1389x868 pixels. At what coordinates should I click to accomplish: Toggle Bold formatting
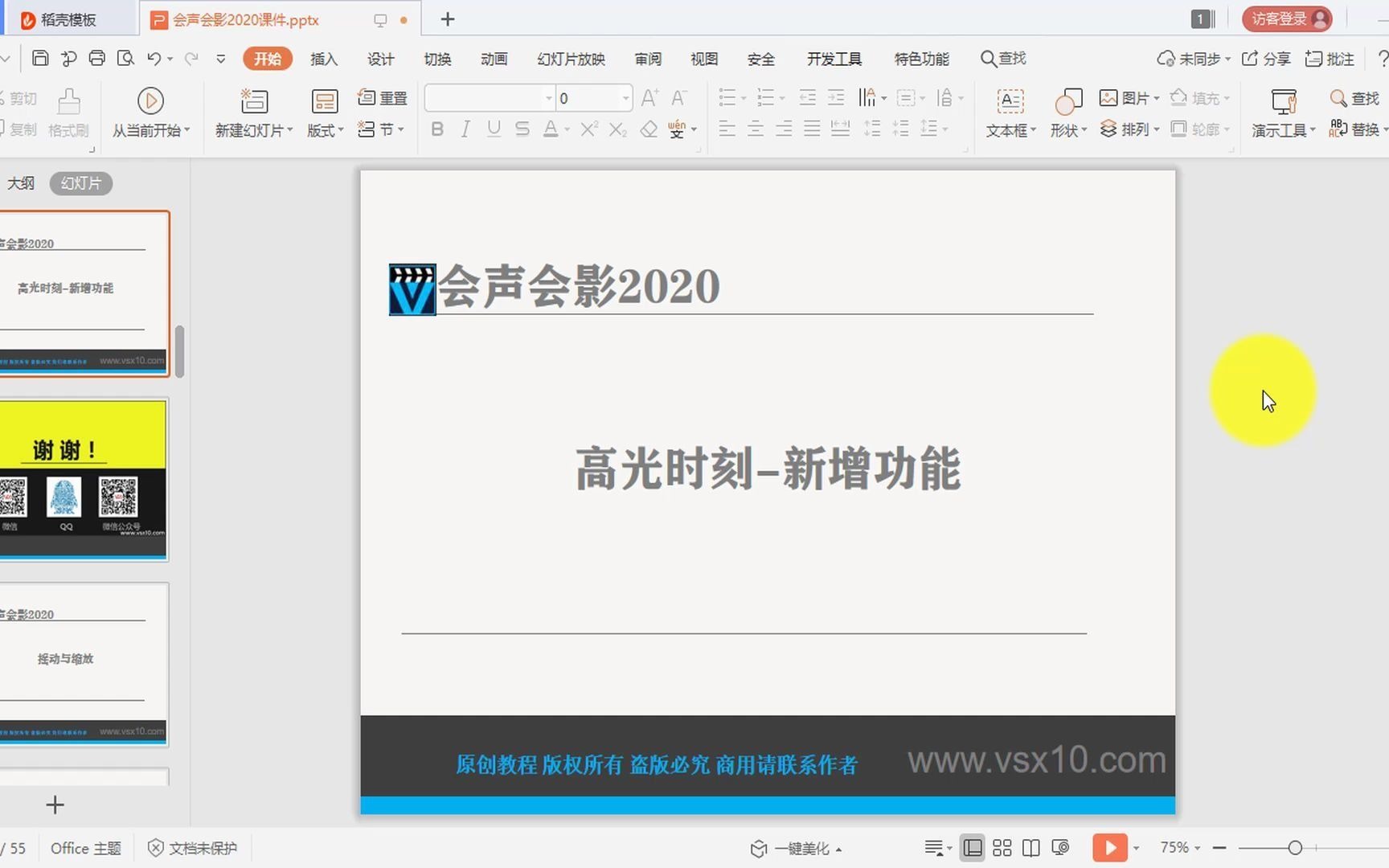tap(437, 129)
